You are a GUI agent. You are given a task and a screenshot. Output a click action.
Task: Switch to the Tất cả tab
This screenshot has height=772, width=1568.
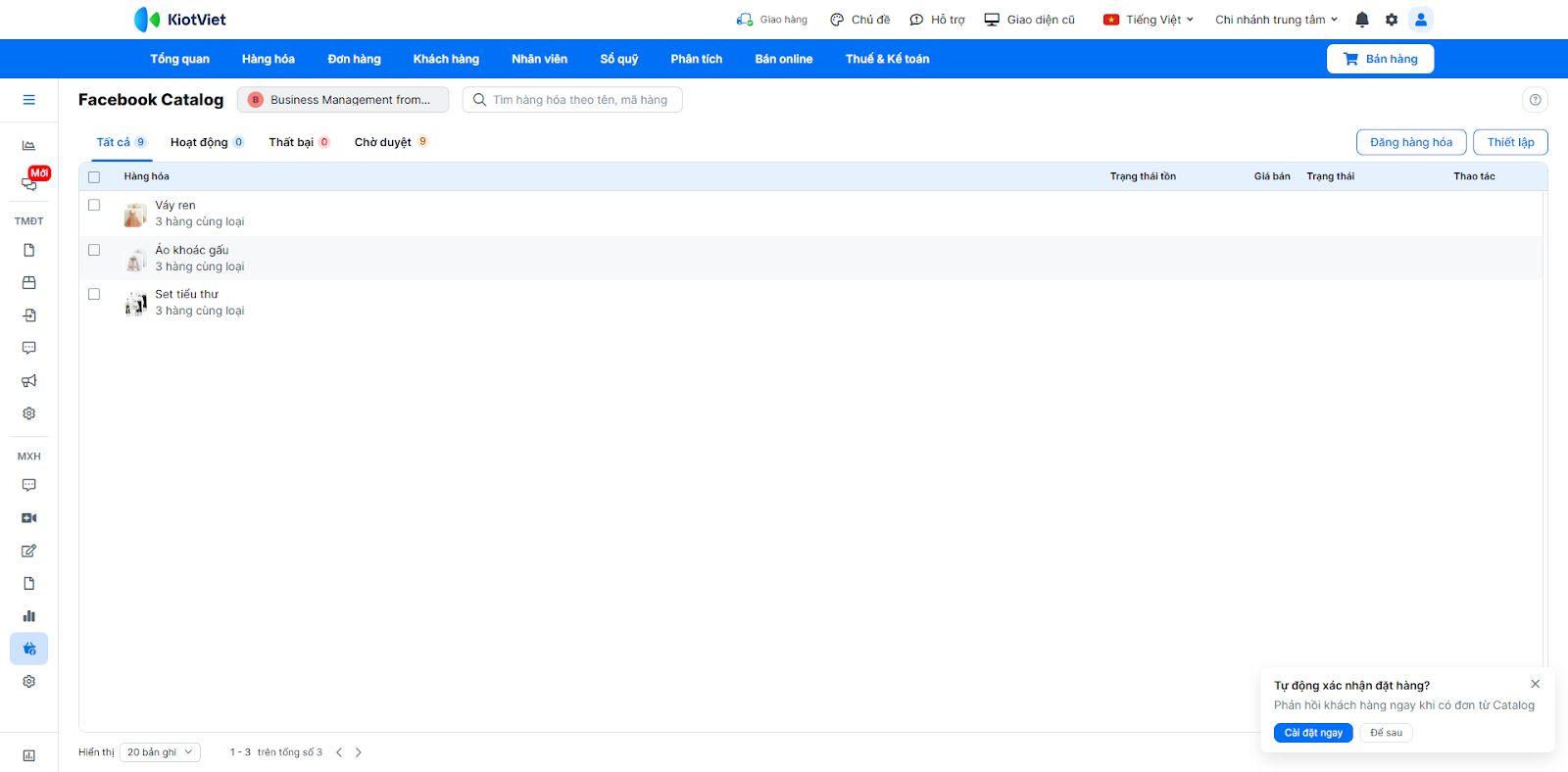(121, 142)
